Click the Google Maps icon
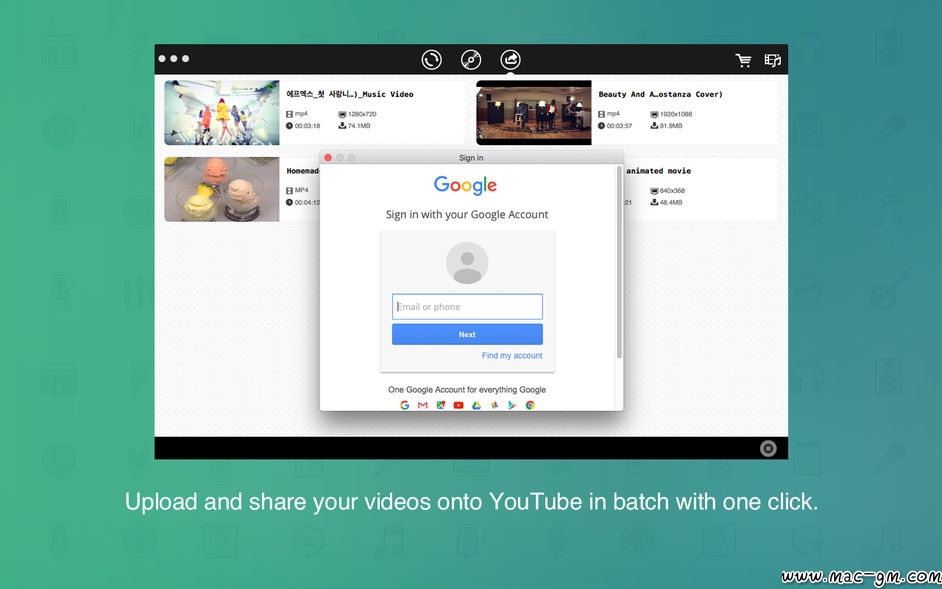 pyautogui.click(x=440, y=405)
